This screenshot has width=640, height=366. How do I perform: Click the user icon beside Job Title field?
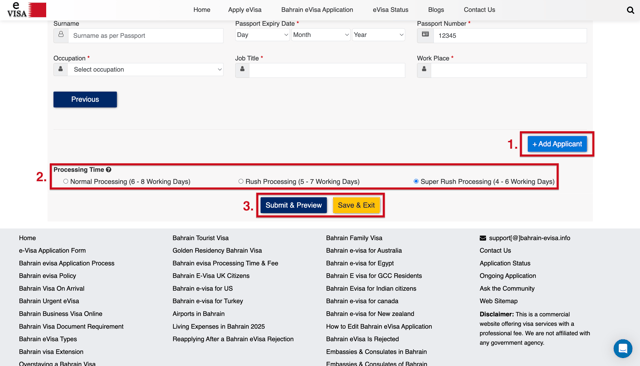[242, 70]
